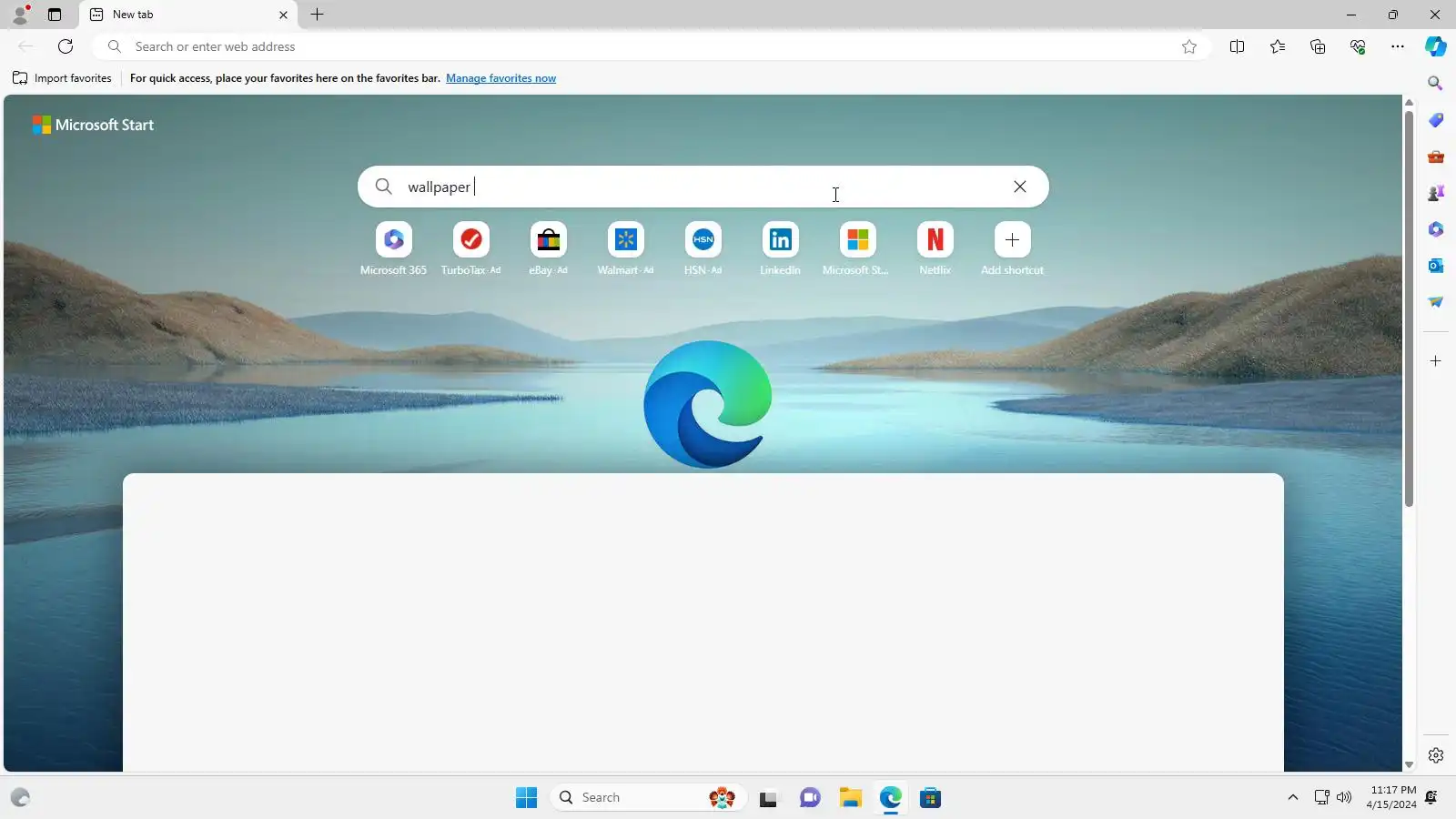Open sidebar Shopping tag
This screenshot has height=819, width=1456.
click(1436, 120)
